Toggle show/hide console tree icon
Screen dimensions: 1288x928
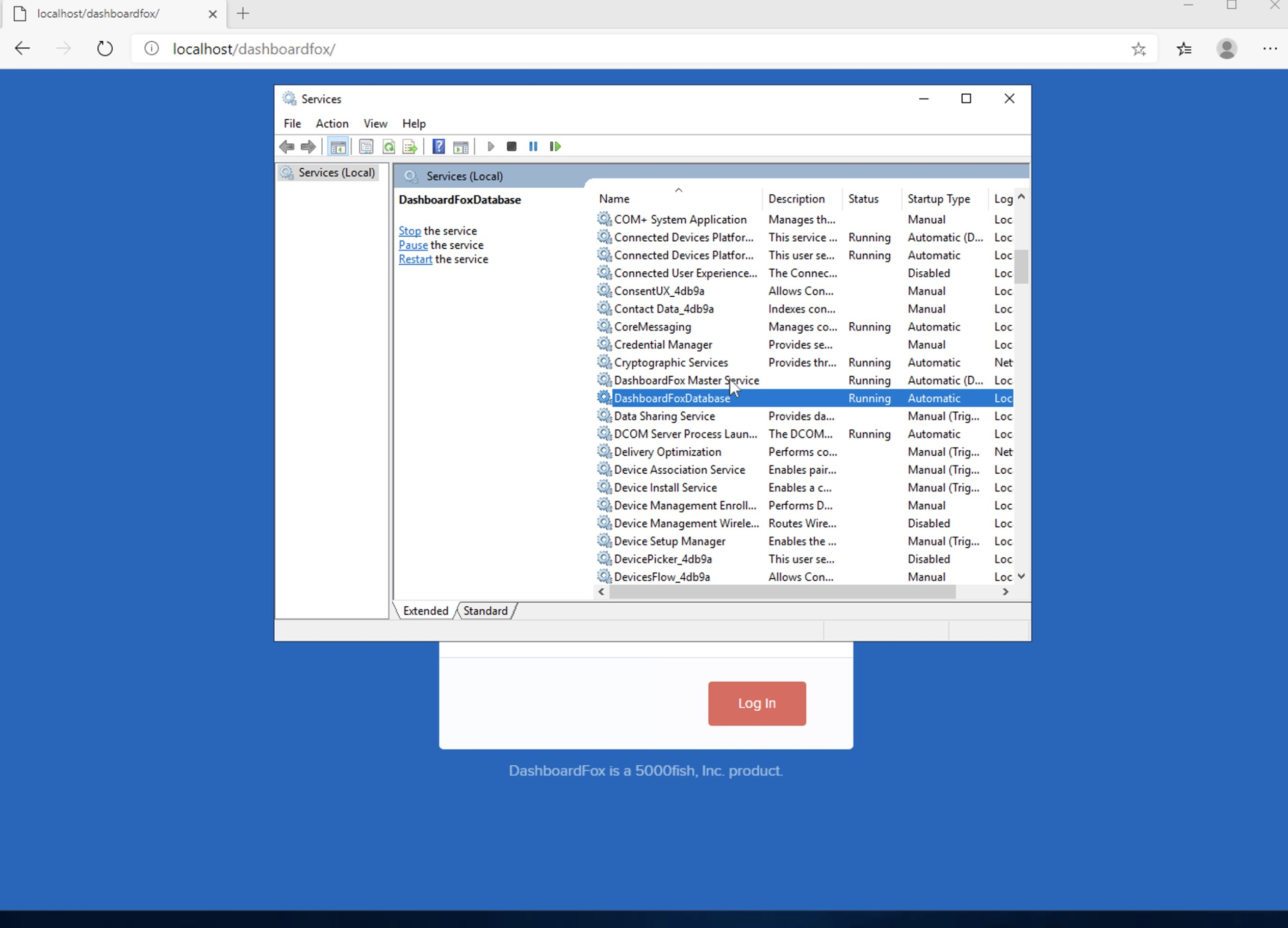(x=338, y=146)
